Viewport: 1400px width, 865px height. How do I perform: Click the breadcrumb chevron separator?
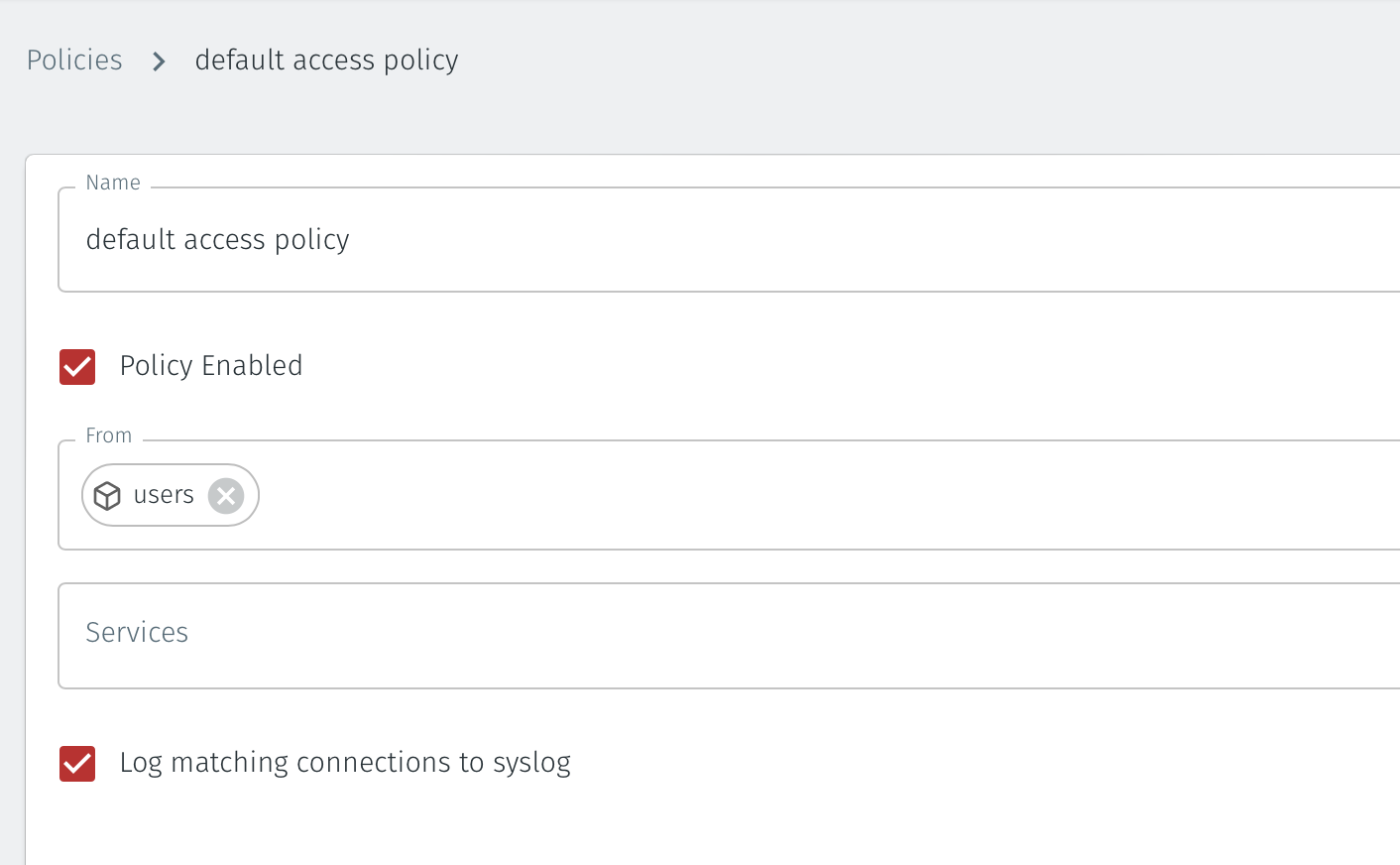pyautogui.click(x=159, y=62)
